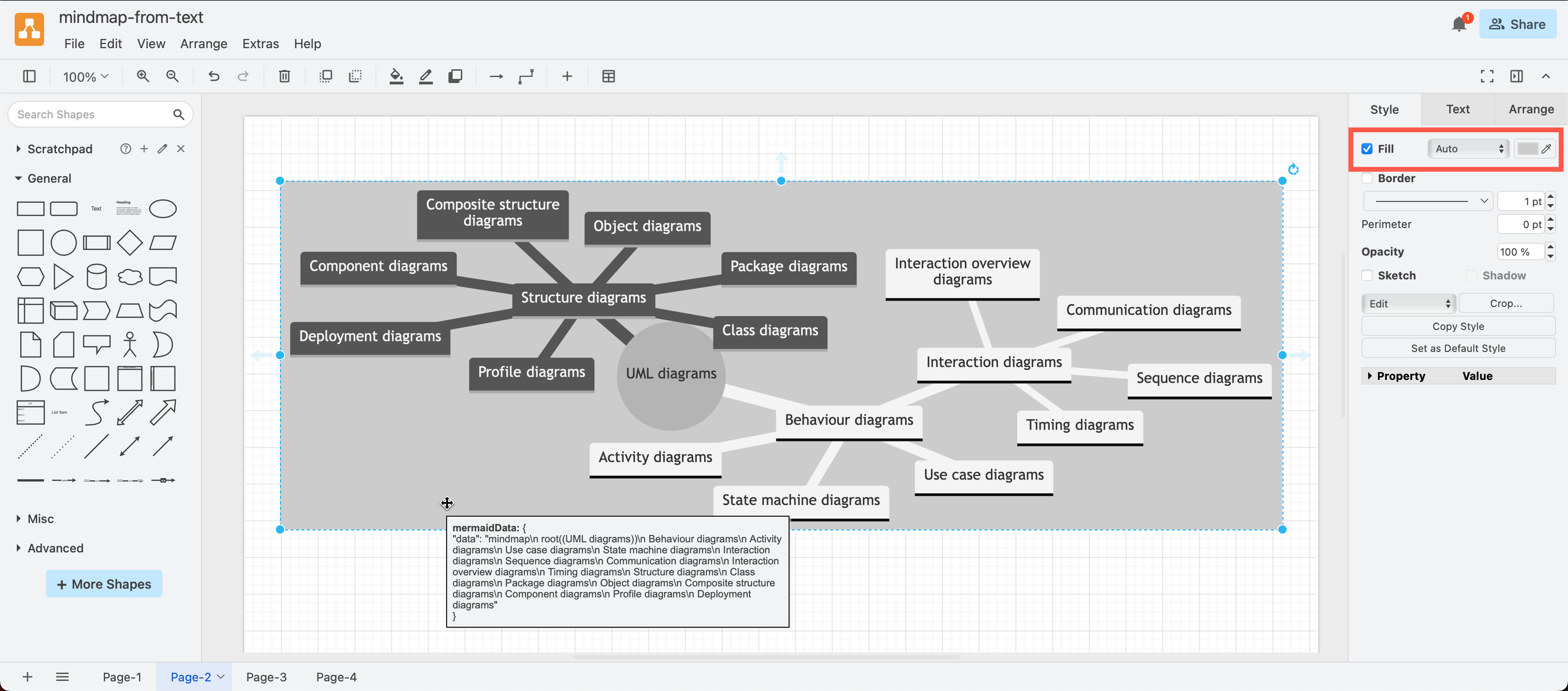The height and width of the screenshot is (691, 1568).
Task: Open the Table insert icon
Action: 609,76
